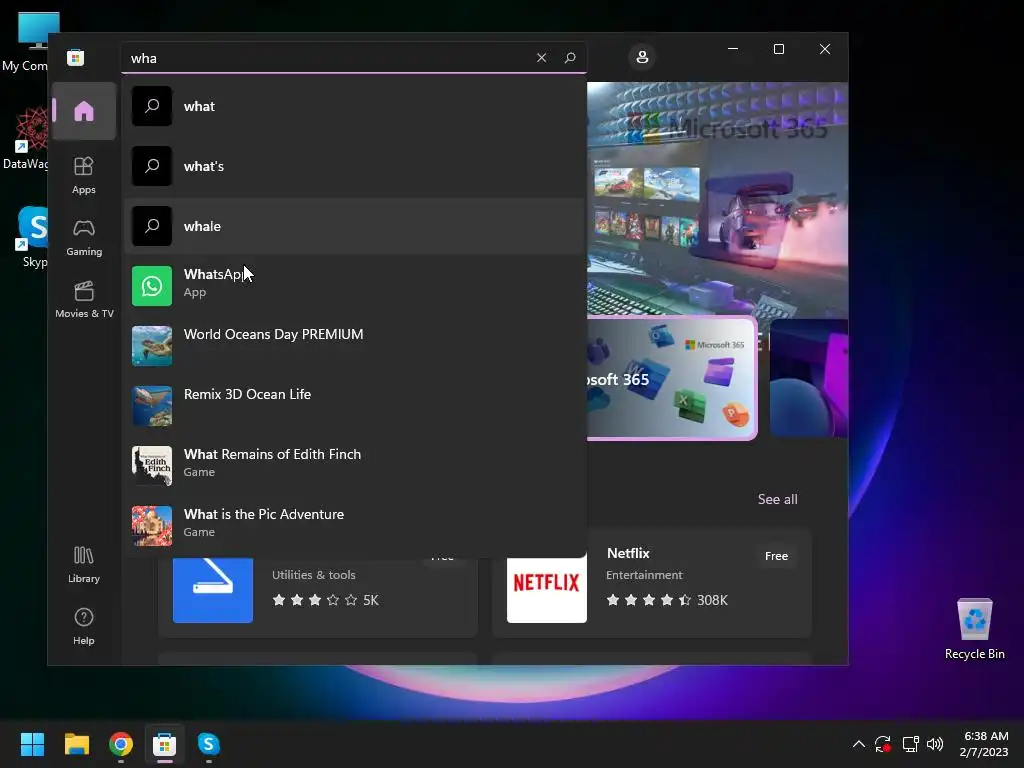The width and height of the screenshot is (1024, 768).
Task: Open the Home tab in Store sidebar
Action: [84, 111]
